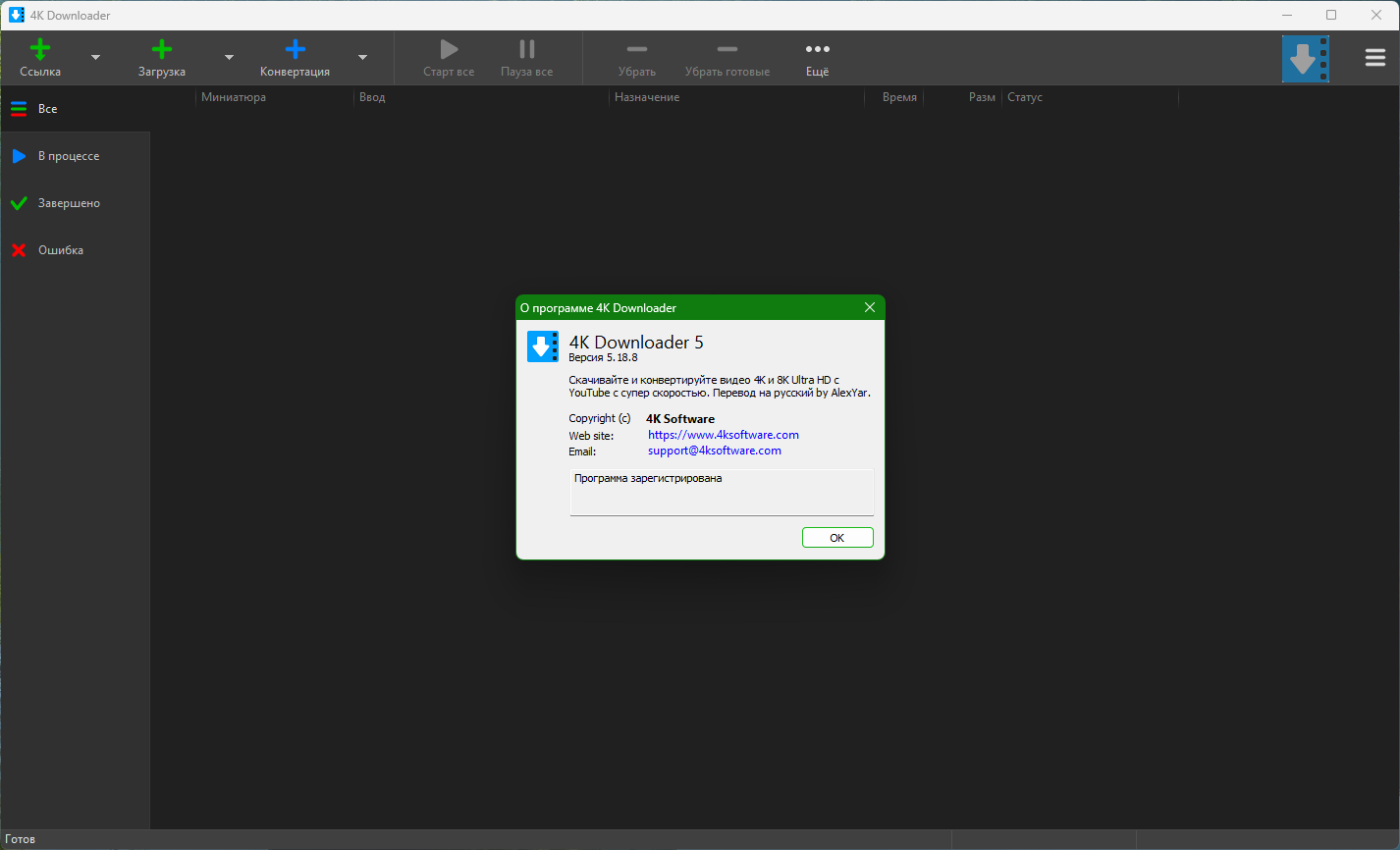Show the Ошибка downloads filter
Viewport: 1400px width, 850px height.
click(60, 250)
